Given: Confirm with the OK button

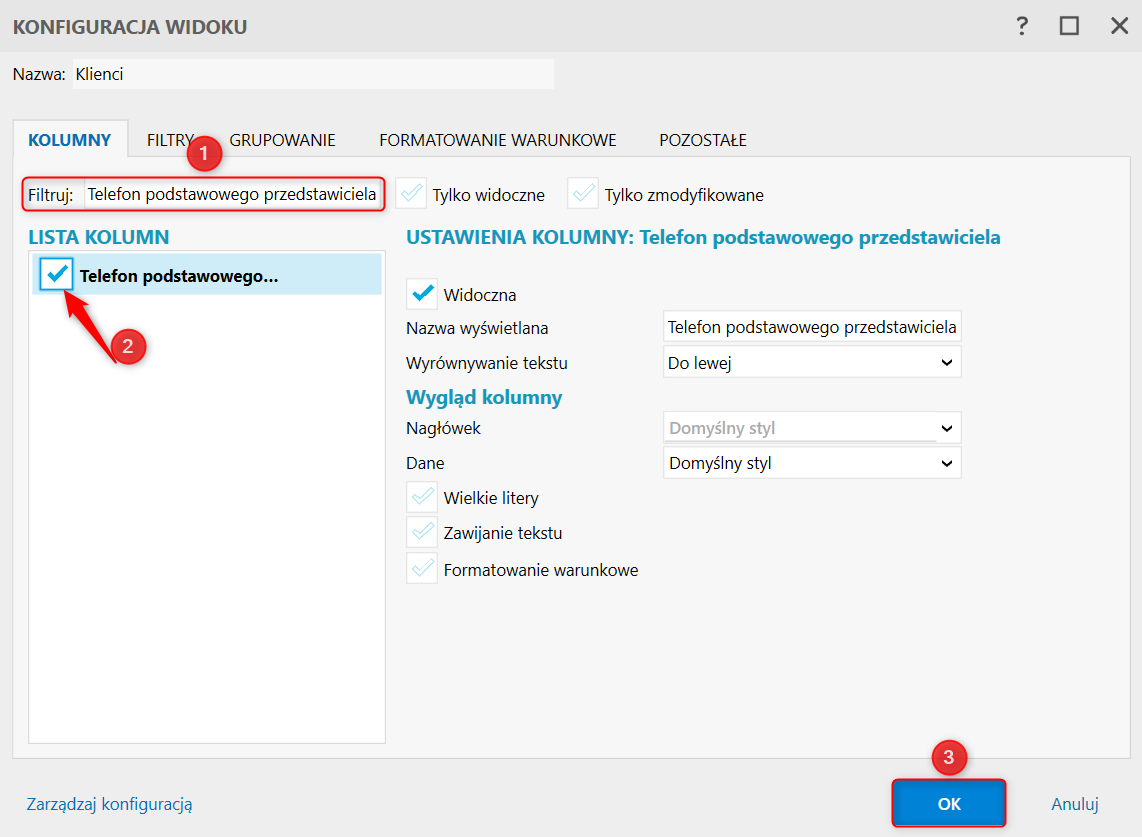Looking at the screenshot, I should pos(949,803).
